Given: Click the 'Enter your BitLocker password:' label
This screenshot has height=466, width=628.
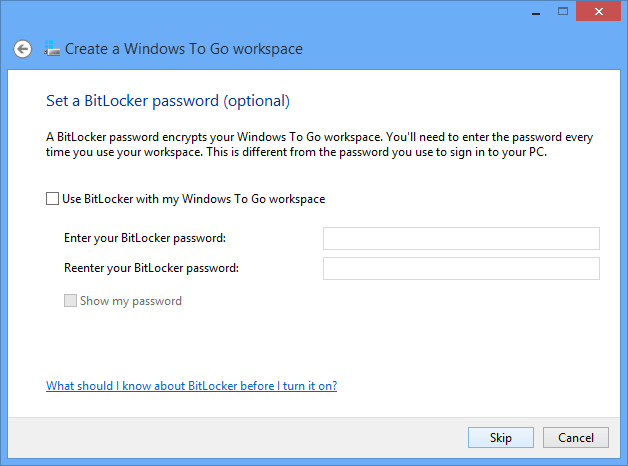Looking at the screenshot, I should pyautogui.click(x=144, y=238).
